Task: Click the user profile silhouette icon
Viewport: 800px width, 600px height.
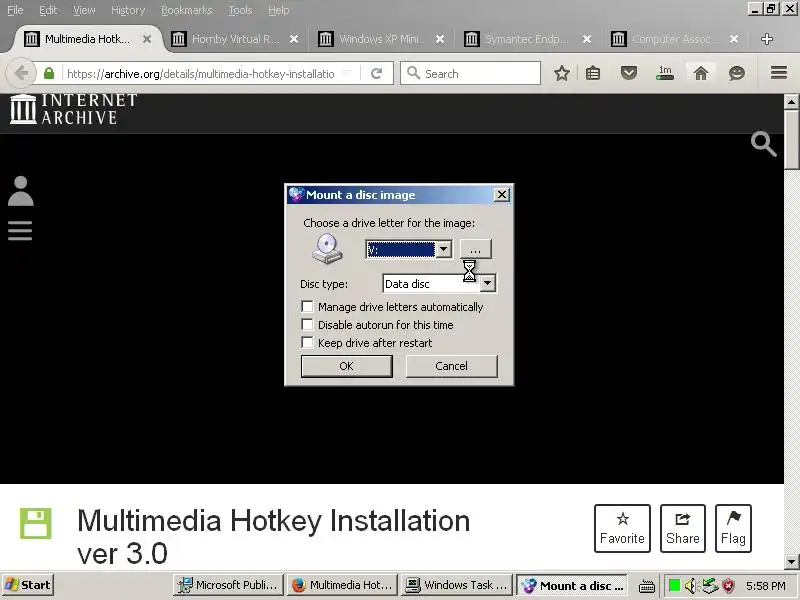Action: click(20, 191)
